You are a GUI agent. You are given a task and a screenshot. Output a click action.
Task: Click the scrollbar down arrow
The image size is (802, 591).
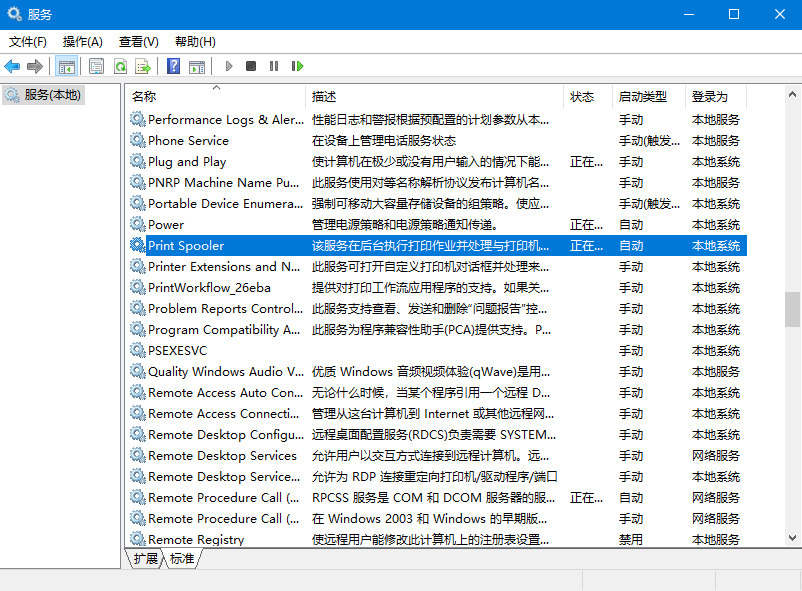792,538
